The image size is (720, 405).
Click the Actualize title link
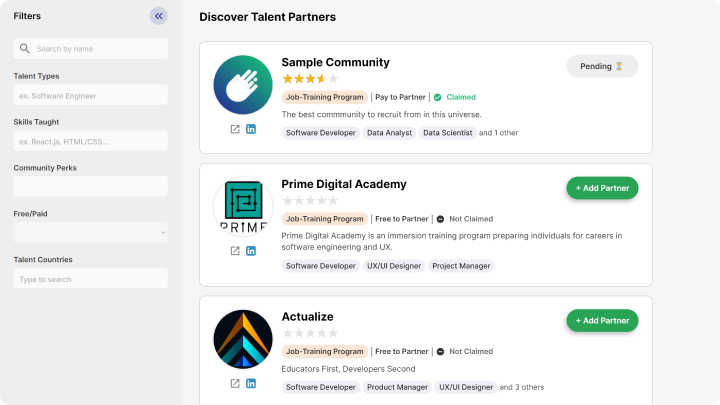(307, 317)
